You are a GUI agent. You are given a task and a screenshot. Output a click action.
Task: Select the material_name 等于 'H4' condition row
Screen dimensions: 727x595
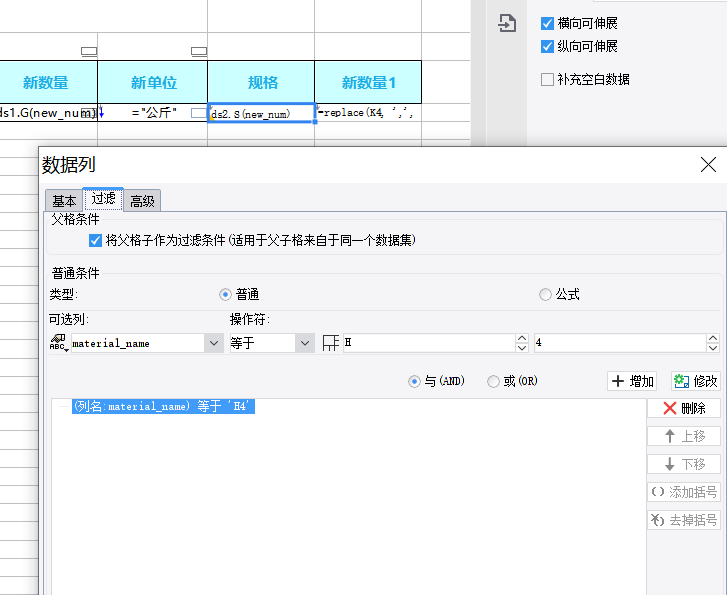(x=163, y=406)
